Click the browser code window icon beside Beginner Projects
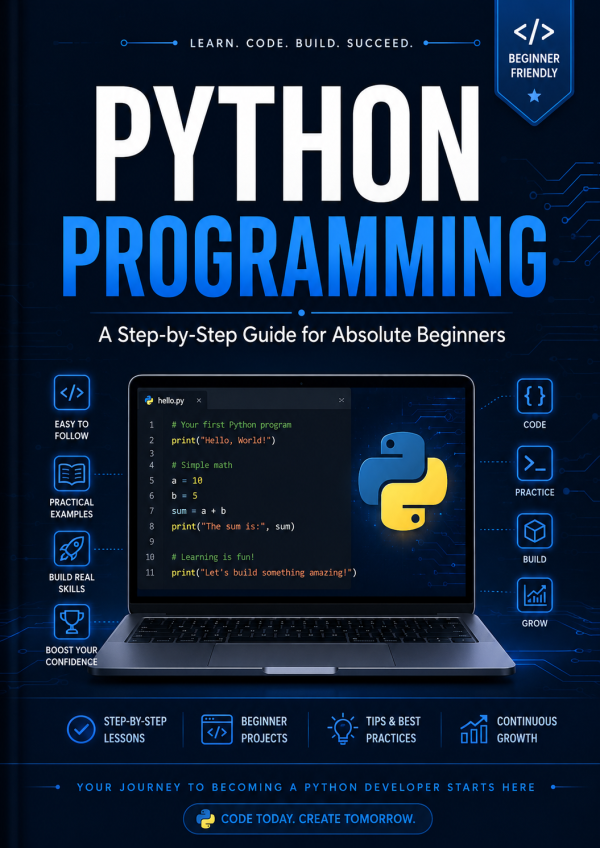Image resolution: width=600 pixels, height=848 pixels. tap(216, 729)
